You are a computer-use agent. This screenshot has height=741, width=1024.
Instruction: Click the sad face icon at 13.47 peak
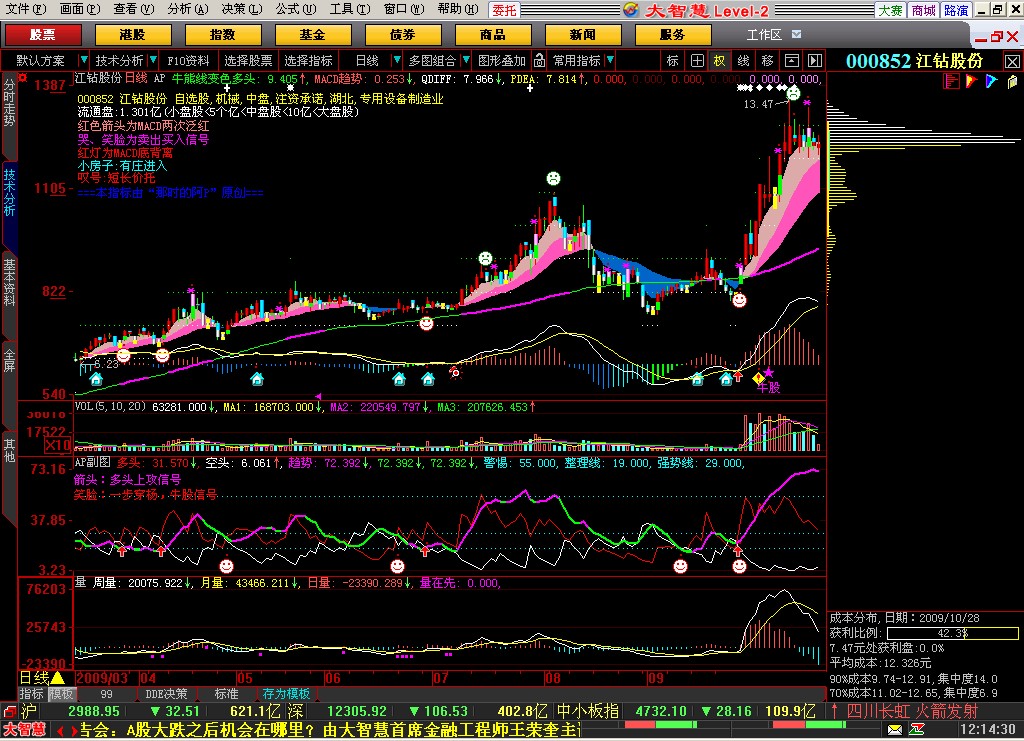coord(793,93)
